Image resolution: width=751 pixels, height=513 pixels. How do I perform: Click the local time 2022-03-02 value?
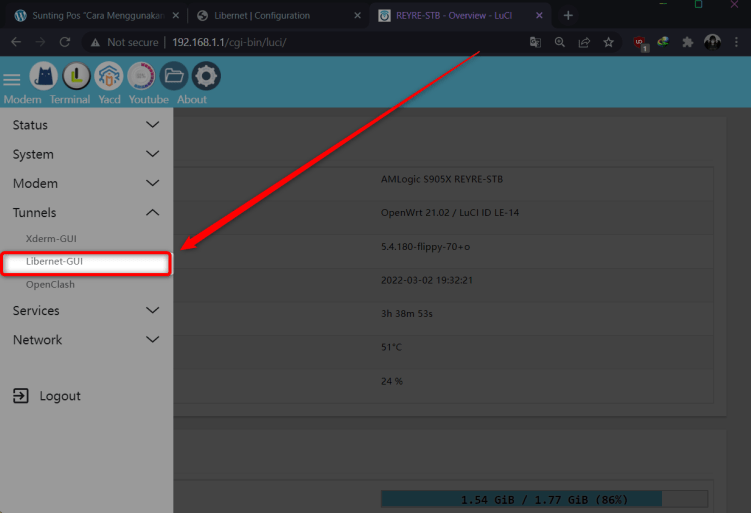427,280
